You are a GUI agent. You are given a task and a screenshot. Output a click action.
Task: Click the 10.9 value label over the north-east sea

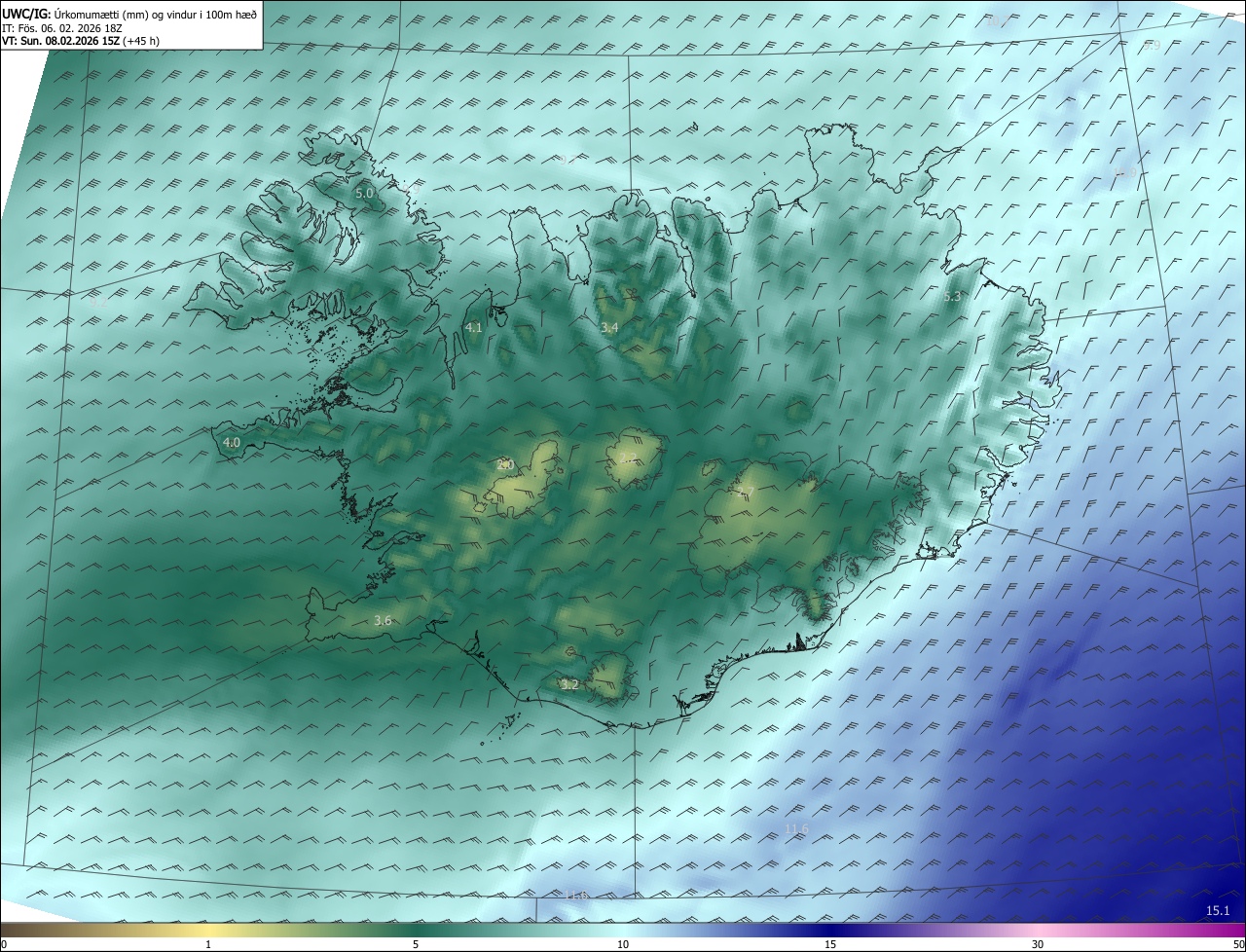click(1125, 173)
